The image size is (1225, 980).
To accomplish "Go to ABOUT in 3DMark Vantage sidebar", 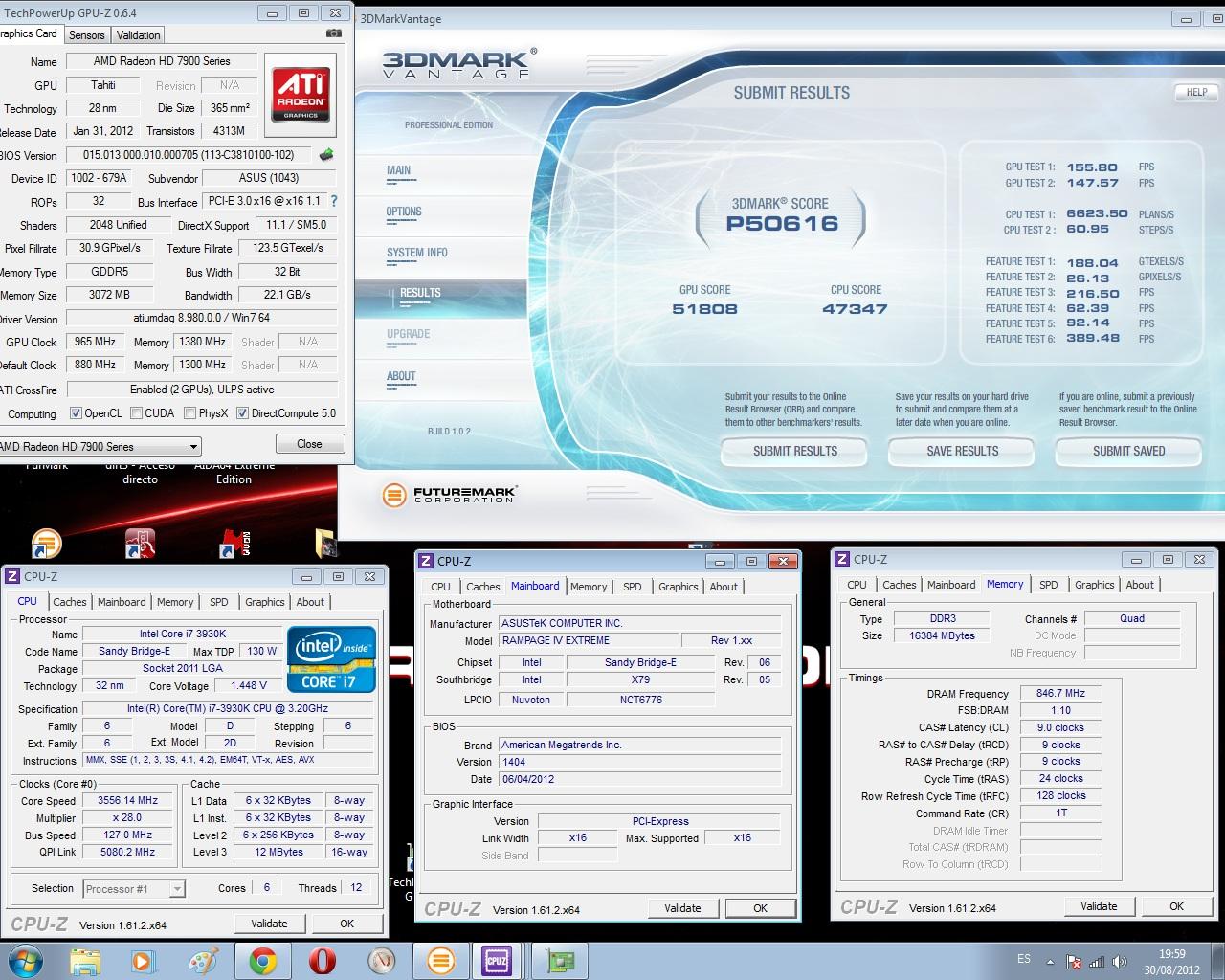I will click(x=401, y=376).
